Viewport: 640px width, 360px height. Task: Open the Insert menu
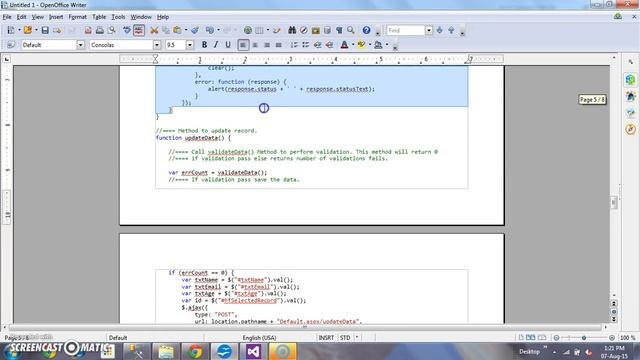56,17
